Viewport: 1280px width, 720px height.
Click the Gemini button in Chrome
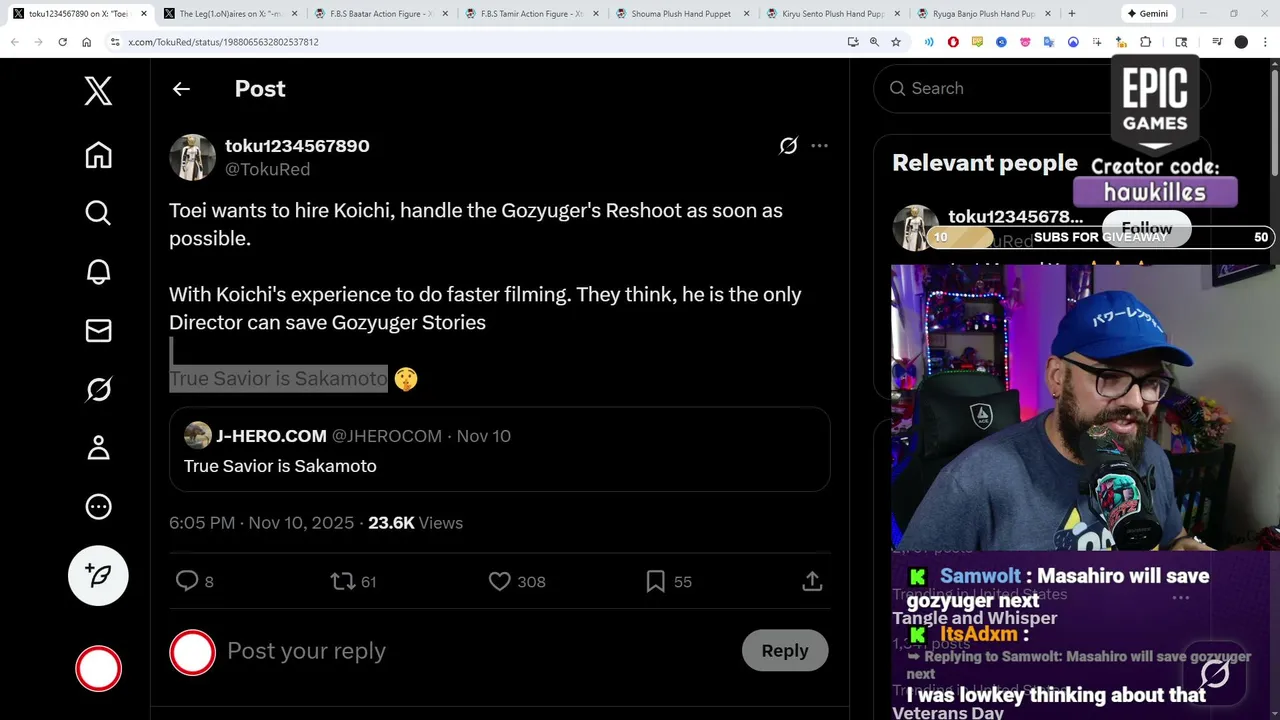pyautogui.click(x=1147, y=14)
